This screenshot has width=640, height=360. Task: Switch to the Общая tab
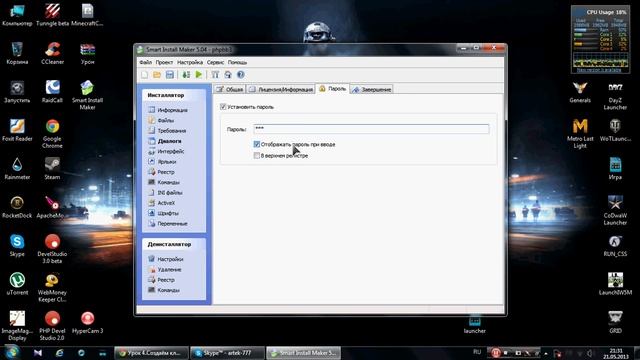(x=230, y=89)
